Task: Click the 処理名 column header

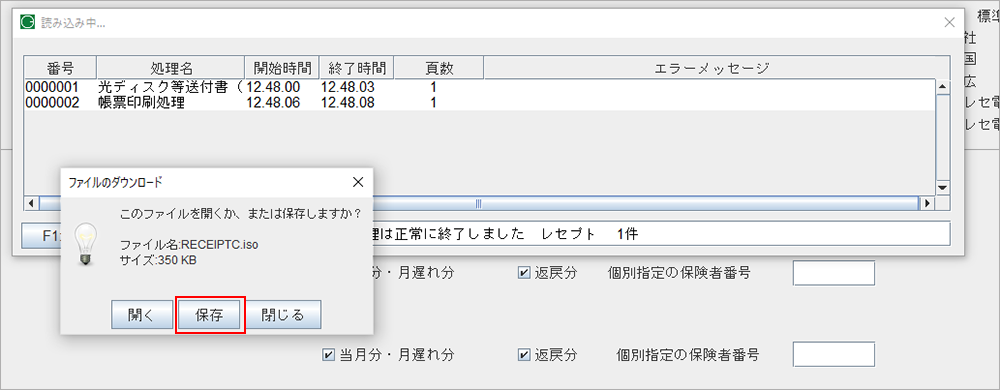Action: 170,68
